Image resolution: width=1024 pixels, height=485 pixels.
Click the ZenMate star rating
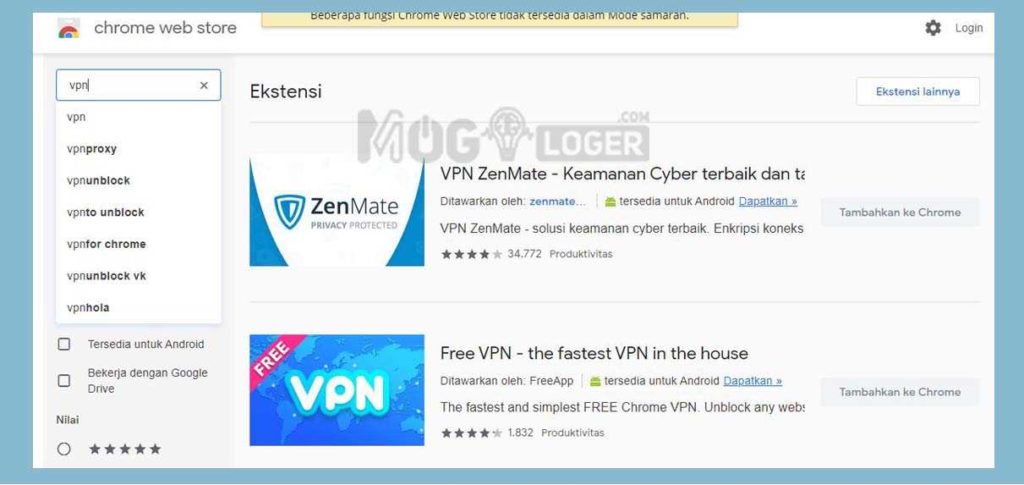[472, 254]
